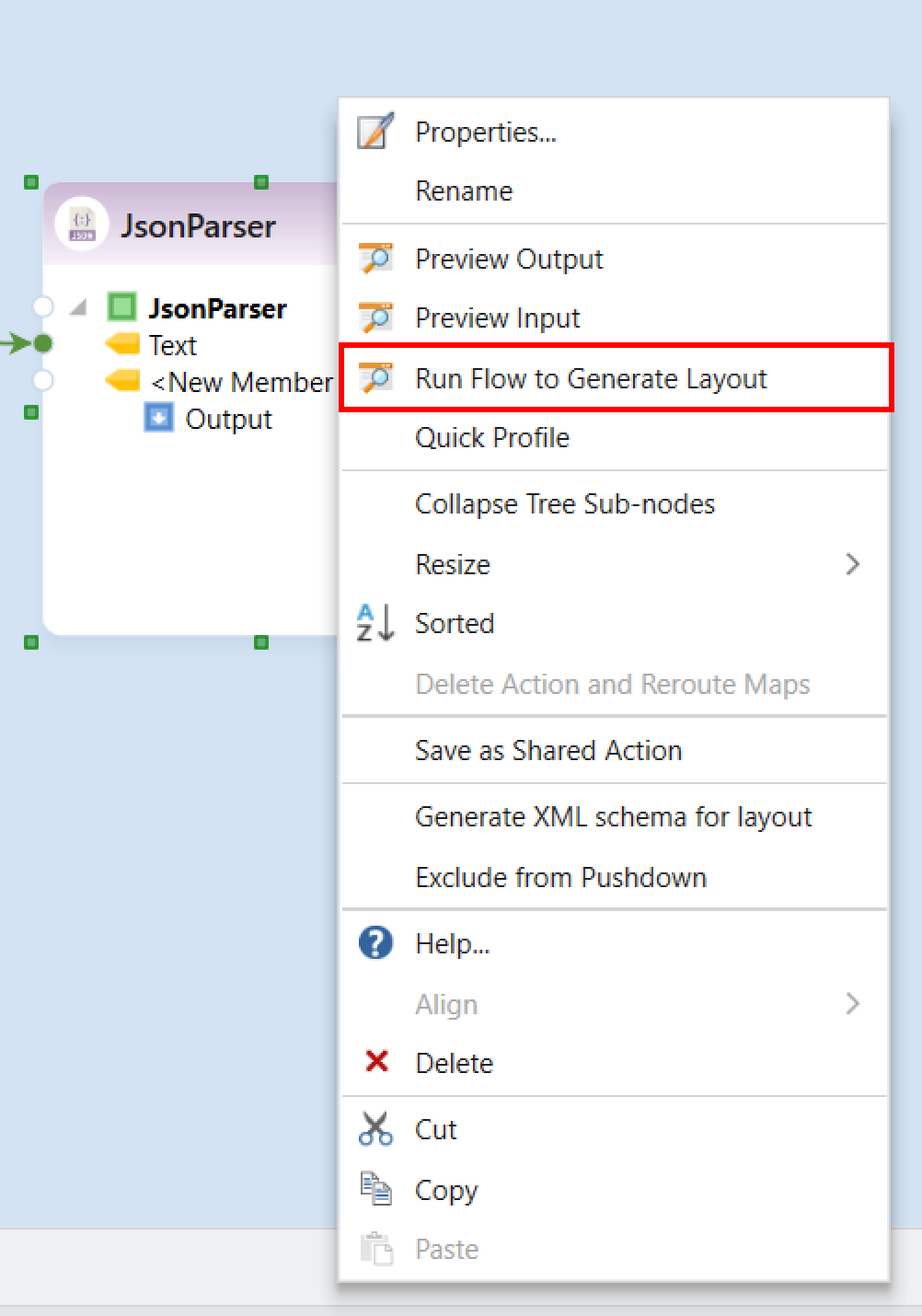Click the Copy documents icon

(375, 1189)
